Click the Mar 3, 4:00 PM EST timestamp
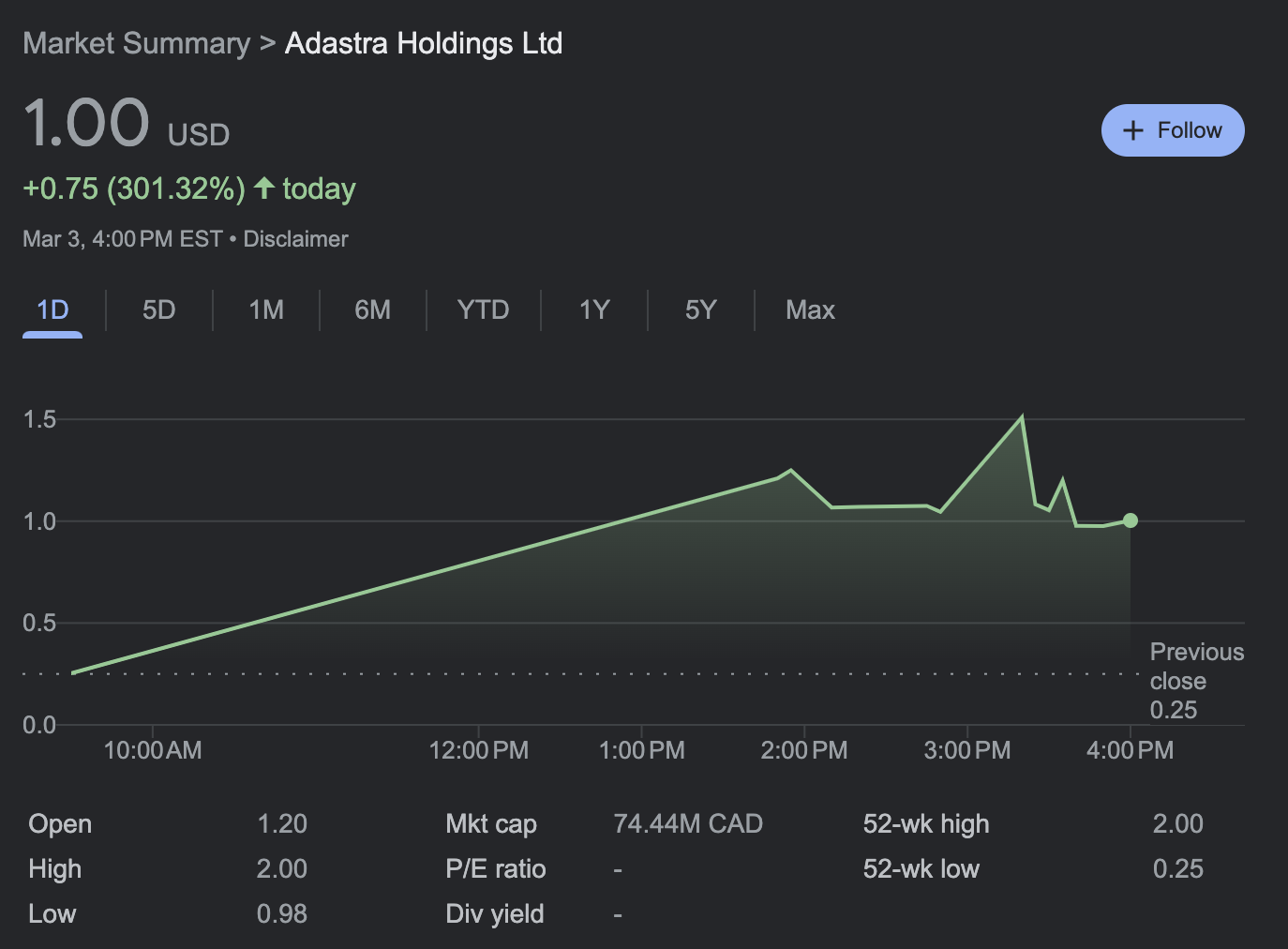The image size is (1288, 949). click(123, 239)
